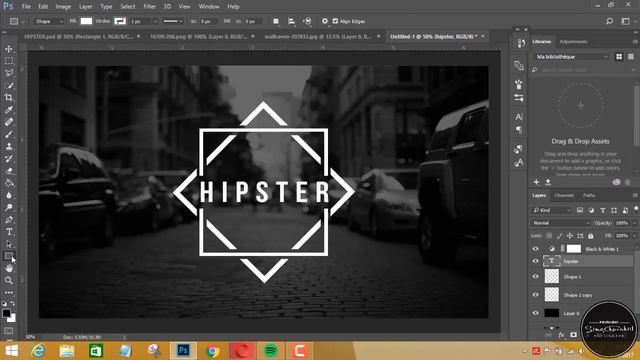Select the Move tool

(x=9, y=49)
